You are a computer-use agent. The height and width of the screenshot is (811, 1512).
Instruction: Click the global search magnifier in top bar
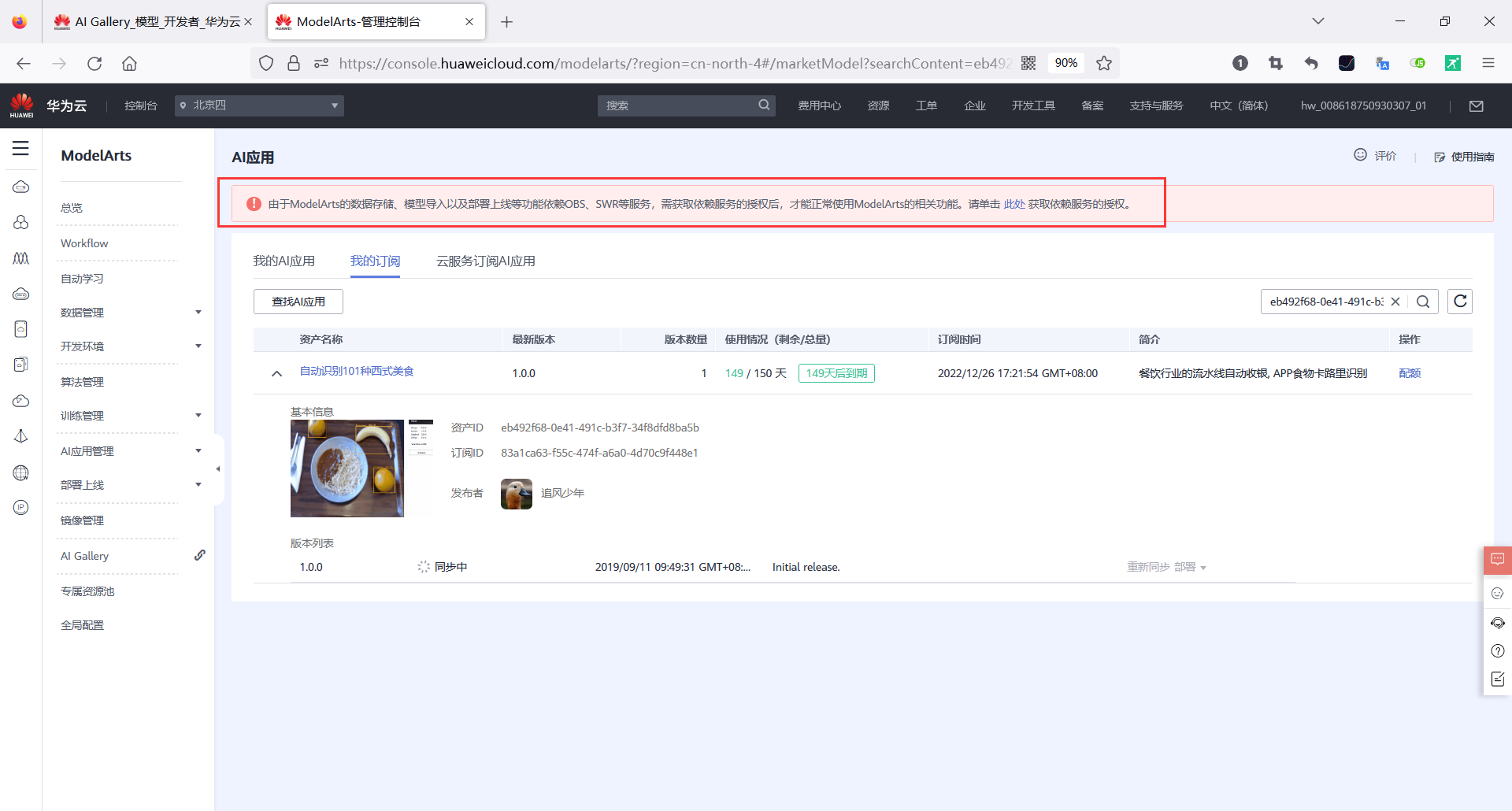(764, 105)
